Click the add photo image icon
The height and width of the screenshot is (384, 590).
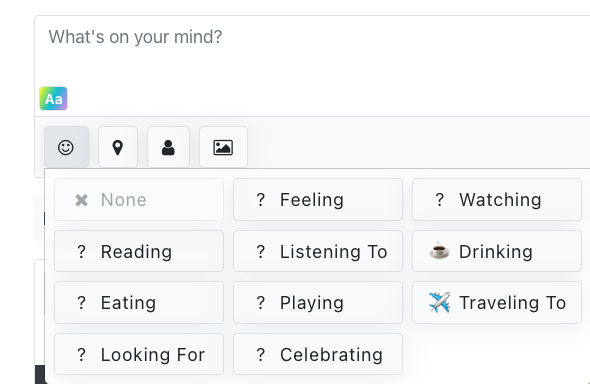pyautogui.click(x=223, y=147)
